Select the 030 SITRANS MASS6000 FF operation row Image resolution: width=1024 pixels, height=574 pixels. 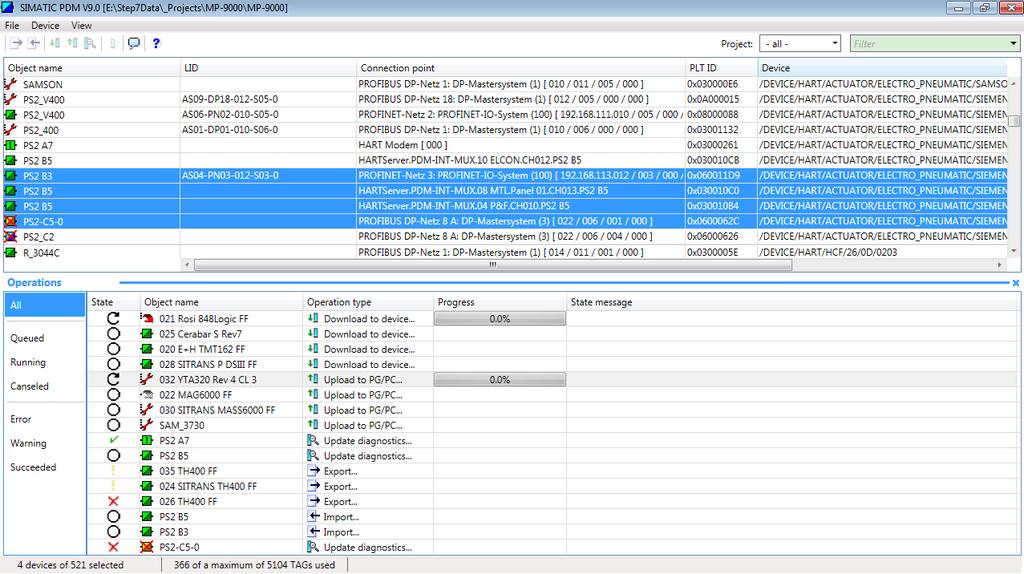[553, 410]
